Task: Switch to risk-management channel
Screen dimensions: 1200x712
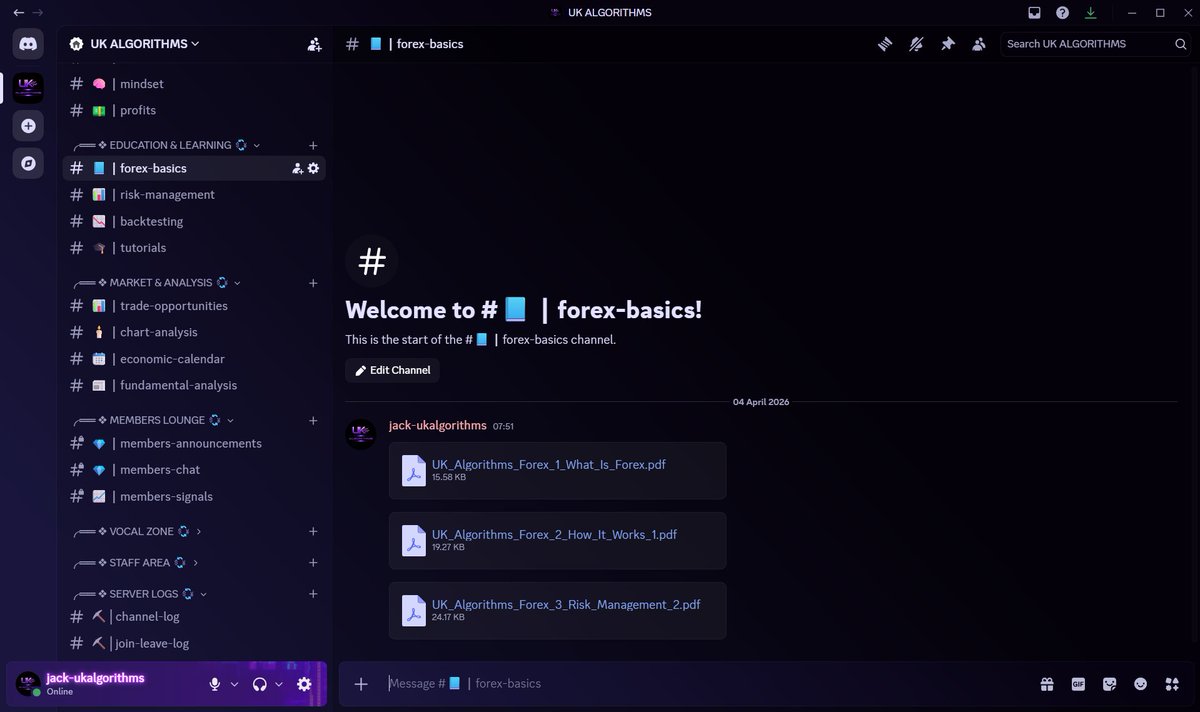Action: click(194, 195)
